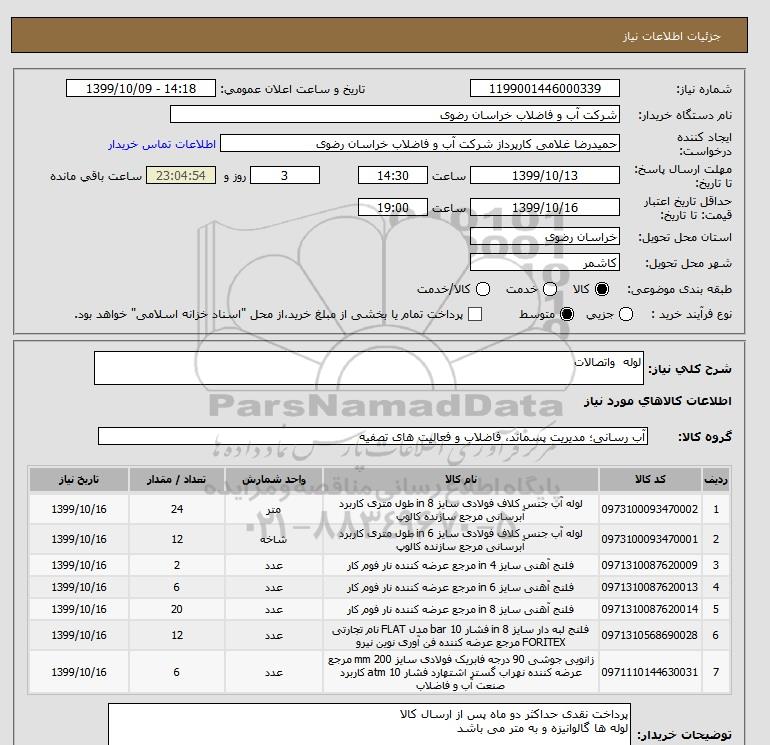Select product code 0973100093470002
The width and height of the screenshot is (770, 745).
click(x=650, y=509)
